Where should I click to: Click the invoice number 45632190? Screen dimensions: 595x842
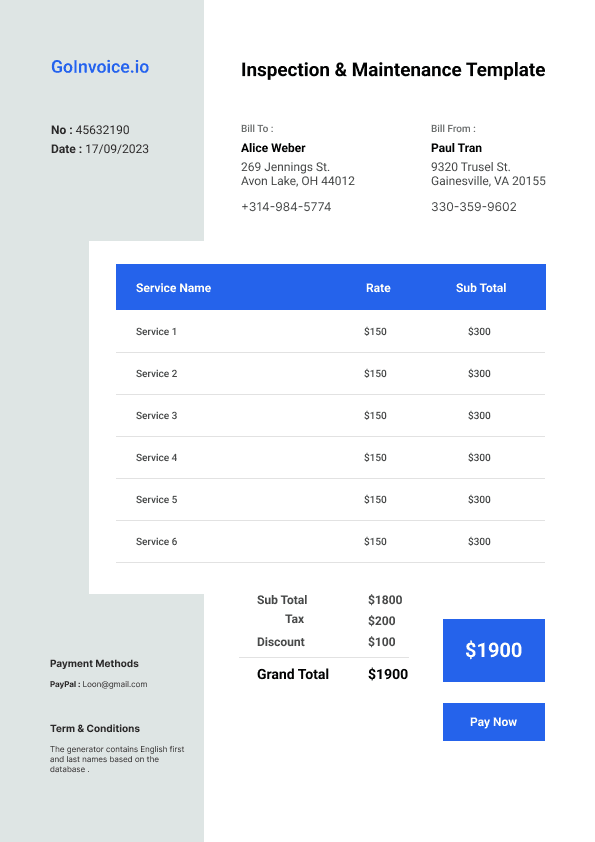click(103, 130)
